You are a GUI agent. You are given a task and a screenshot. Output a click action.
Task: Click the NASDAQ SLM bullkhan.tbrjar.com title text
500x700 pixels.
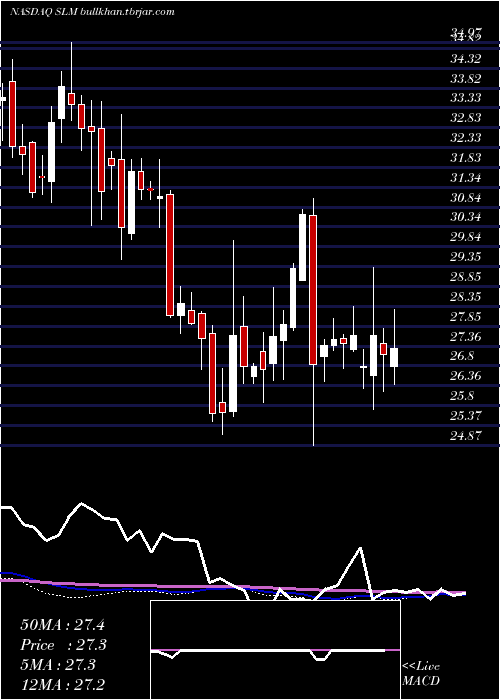point(92,12)
